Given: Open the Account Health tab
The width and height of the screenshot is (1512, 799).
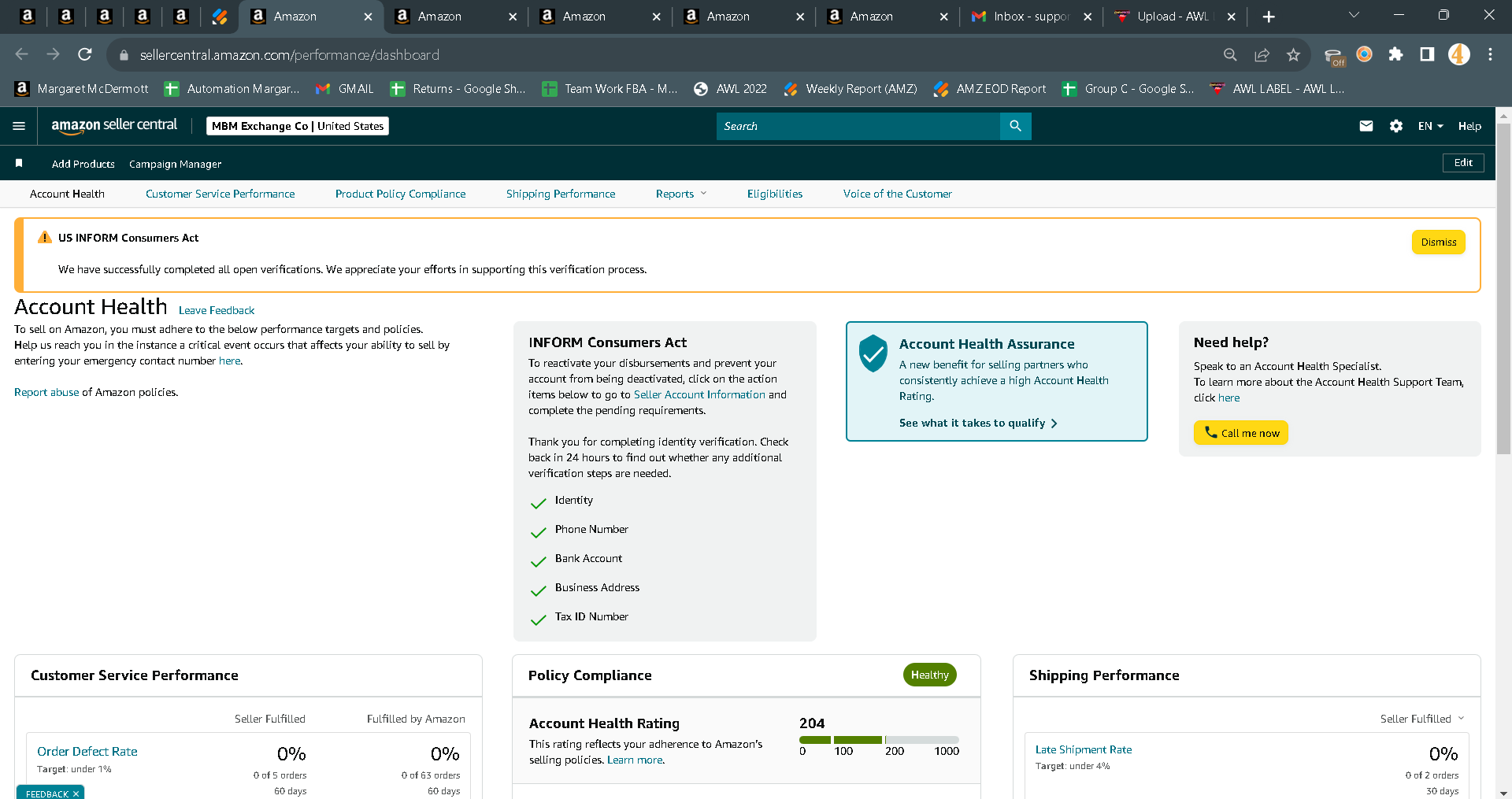Looking at the screenshot, I should tap(67, 194).
